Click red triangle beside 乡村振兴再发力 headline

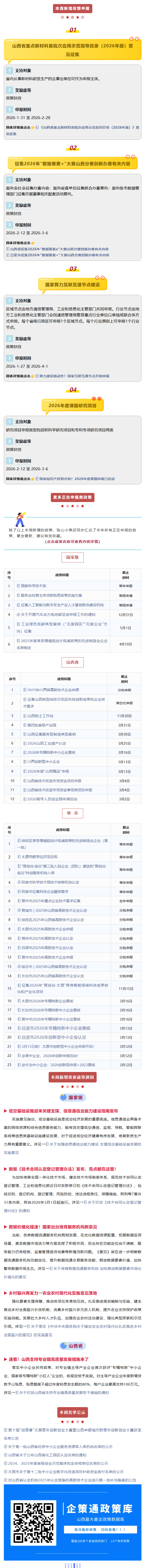[6, 1293]
